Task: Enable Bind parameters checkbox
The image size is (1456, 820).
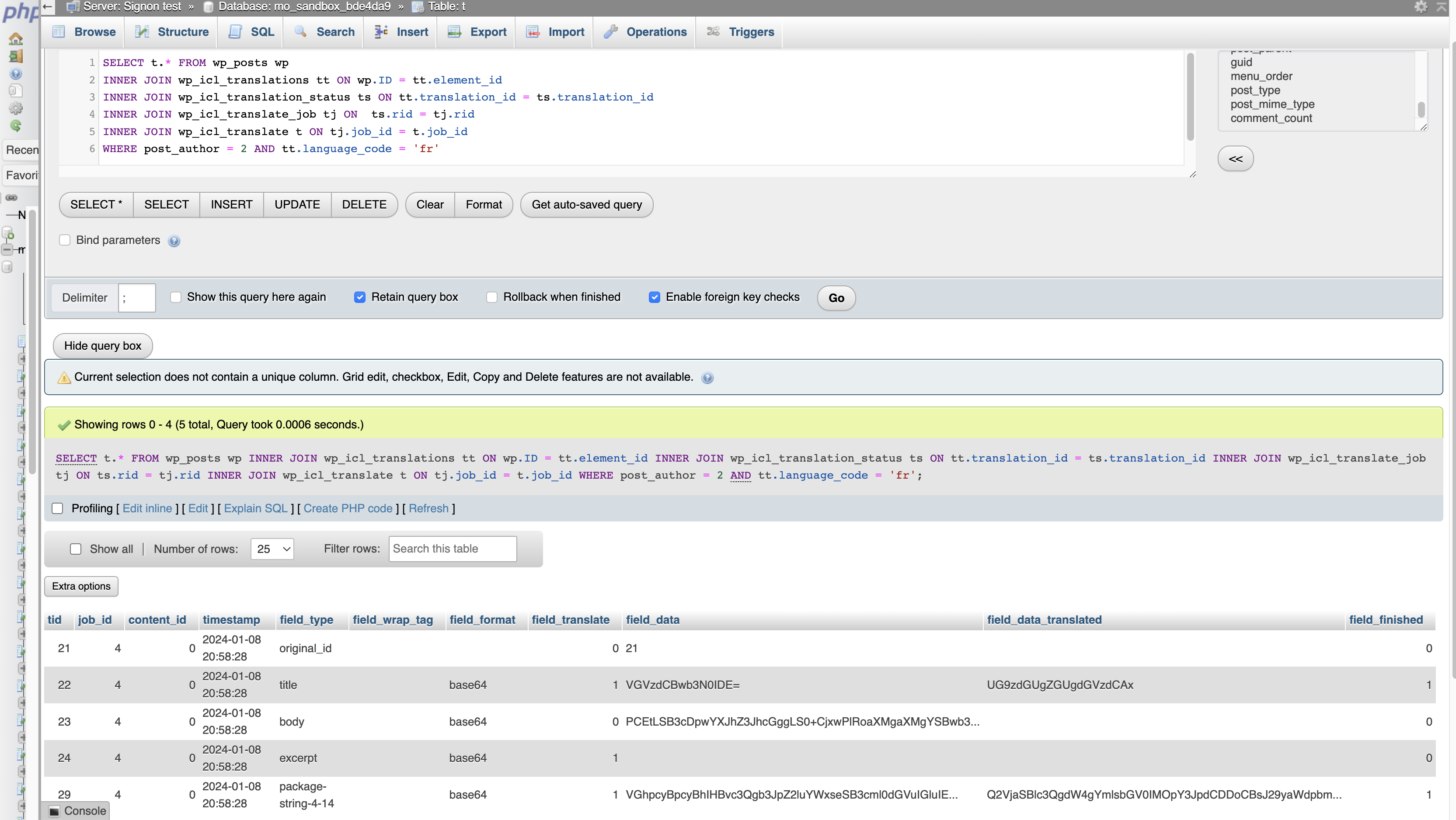Action: (x=65, y=240)
